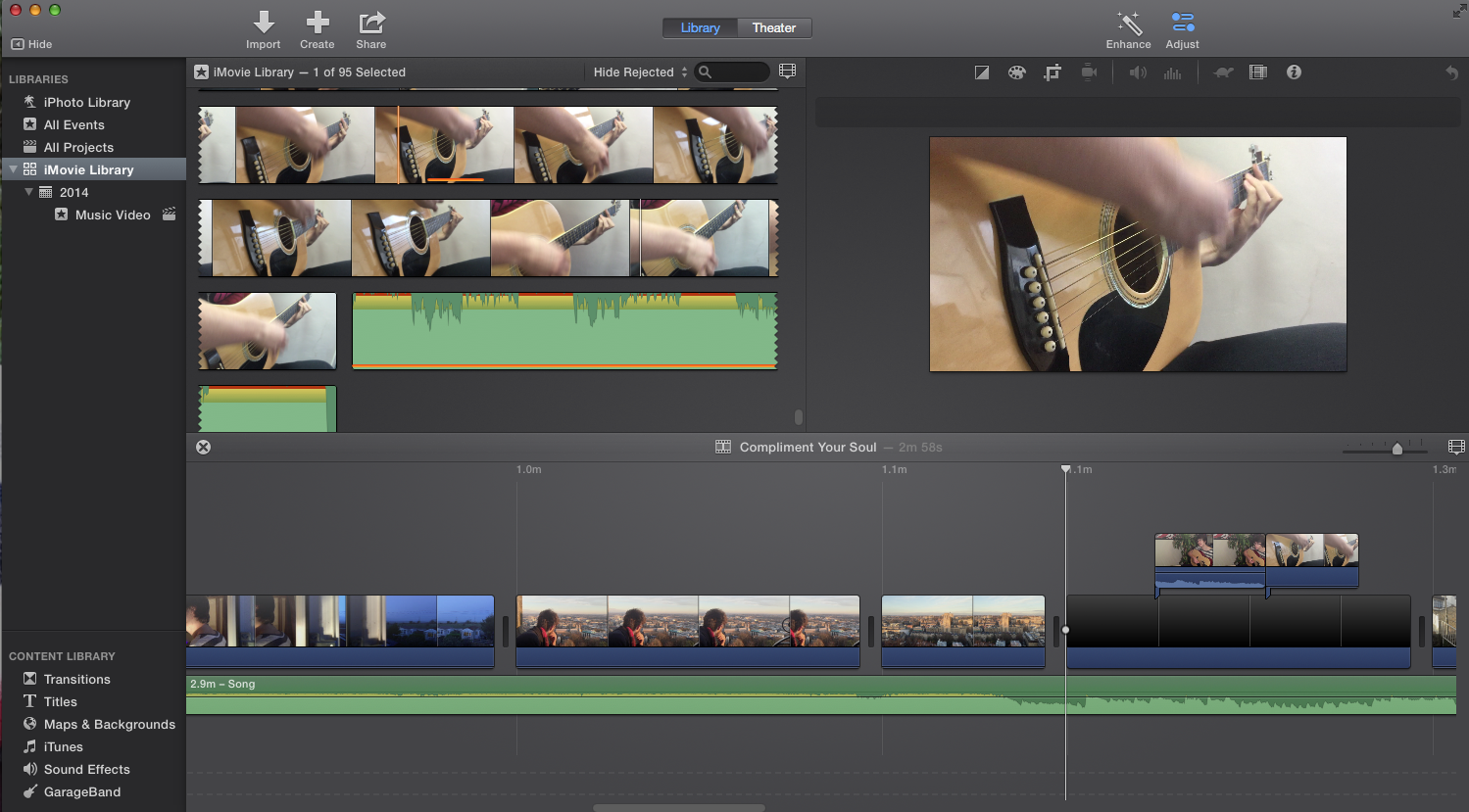This screenshot has width=1469, height=812.
Task: Enter fullscreen with the corner arrows
Action: coord(1458,11)
